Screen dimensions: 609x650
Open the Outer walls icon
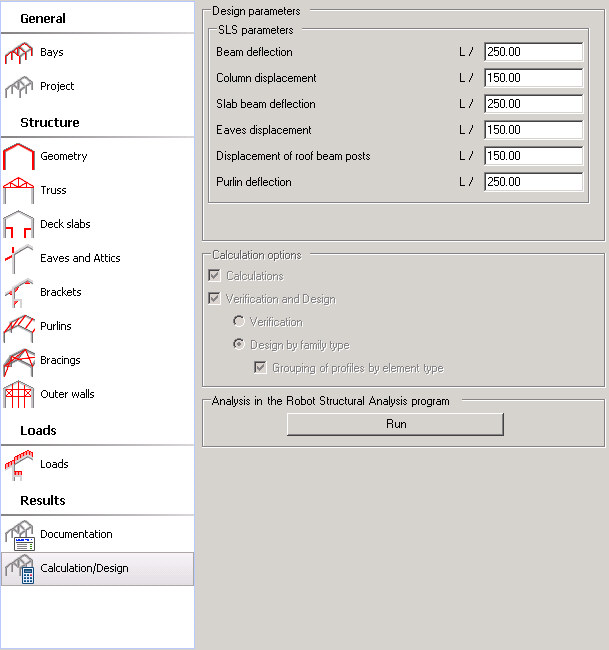(x=19, y=395)
